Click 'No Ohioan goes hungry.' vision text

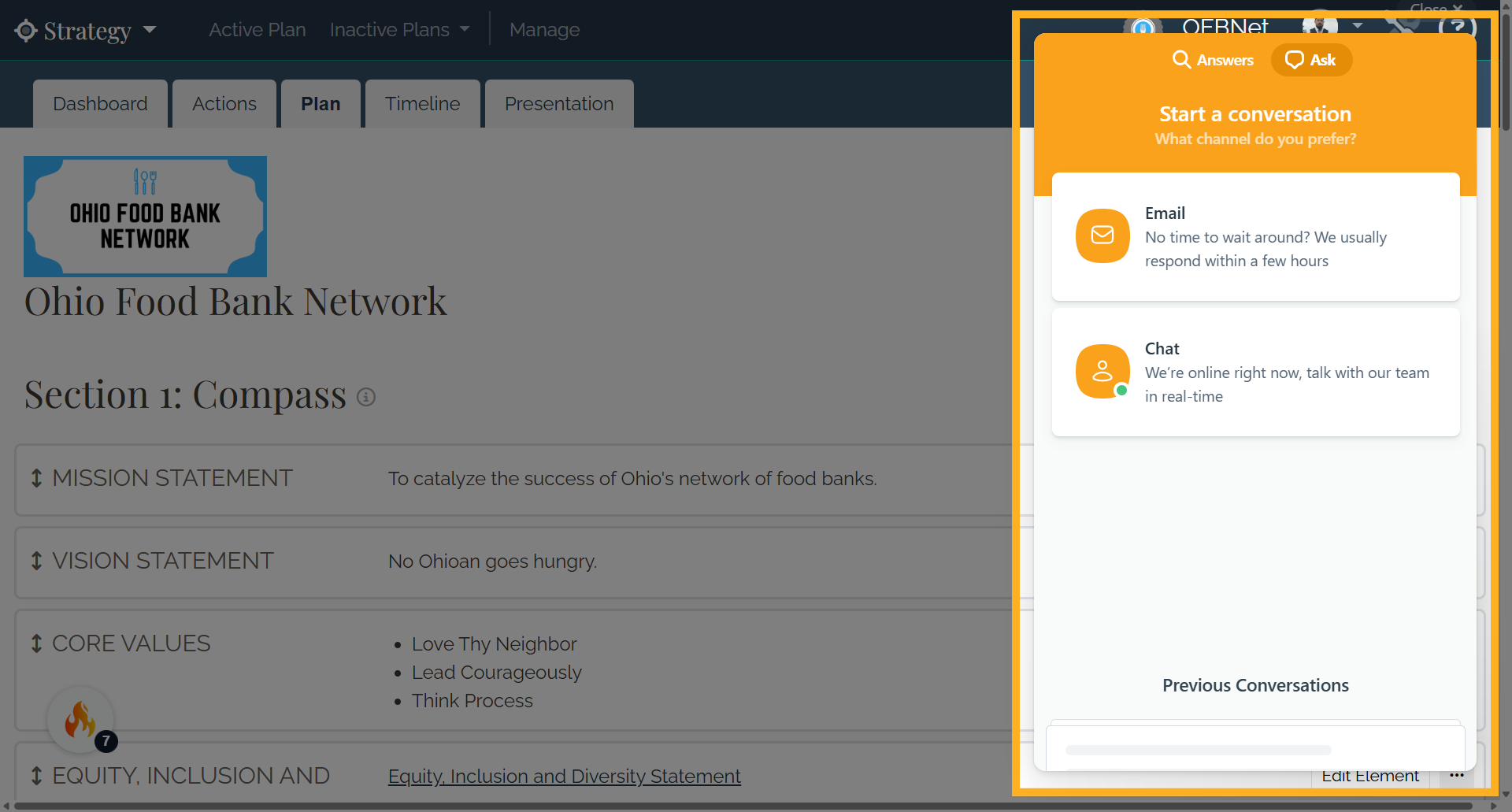point(492,562)
